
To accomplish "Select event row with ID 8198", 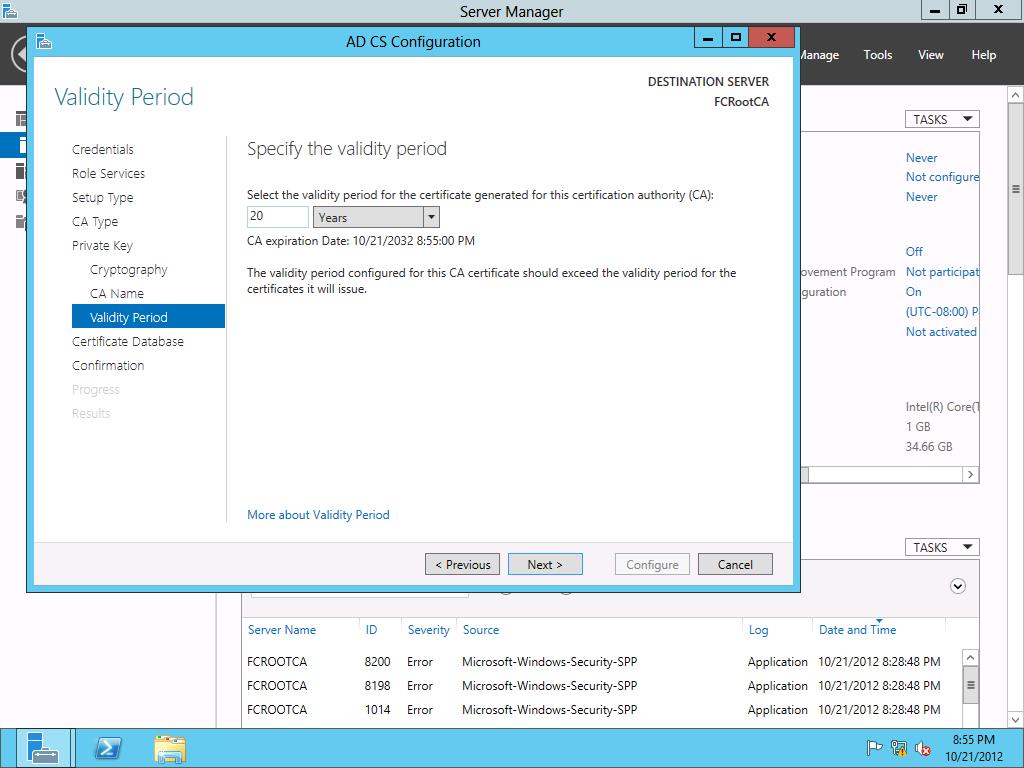I will click(x=601, y=686).
